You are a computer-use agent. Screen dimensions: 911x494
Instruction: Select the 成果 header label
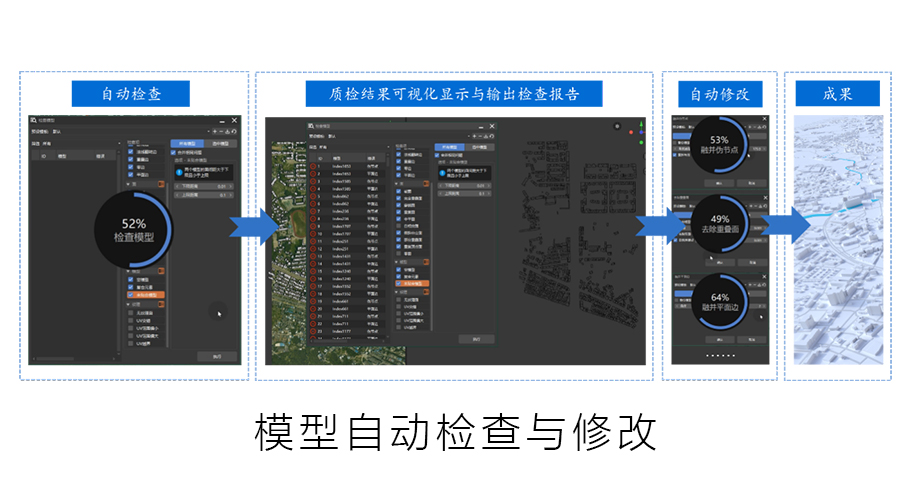click(x=837, y=94)
